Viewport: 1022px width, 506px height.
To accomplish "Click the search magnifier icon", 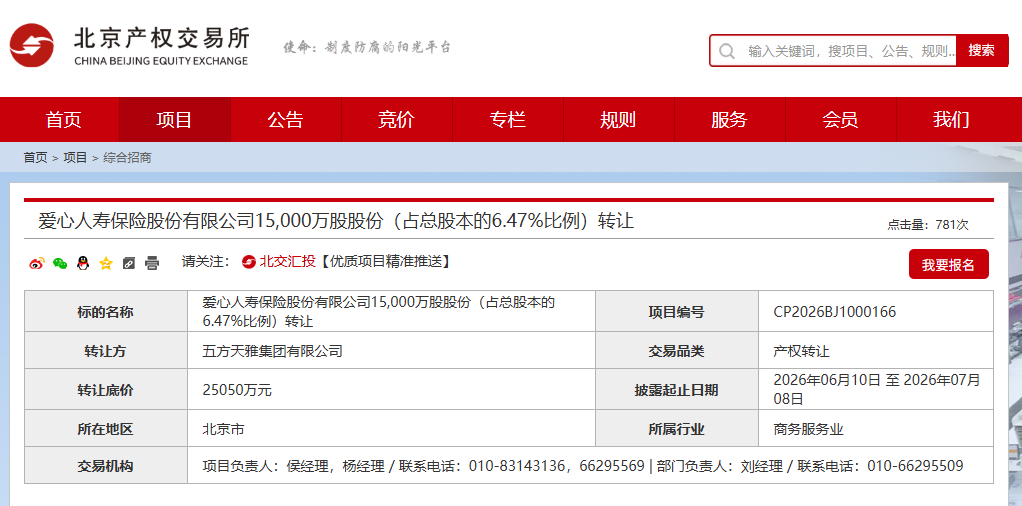I will coord(727,51).
